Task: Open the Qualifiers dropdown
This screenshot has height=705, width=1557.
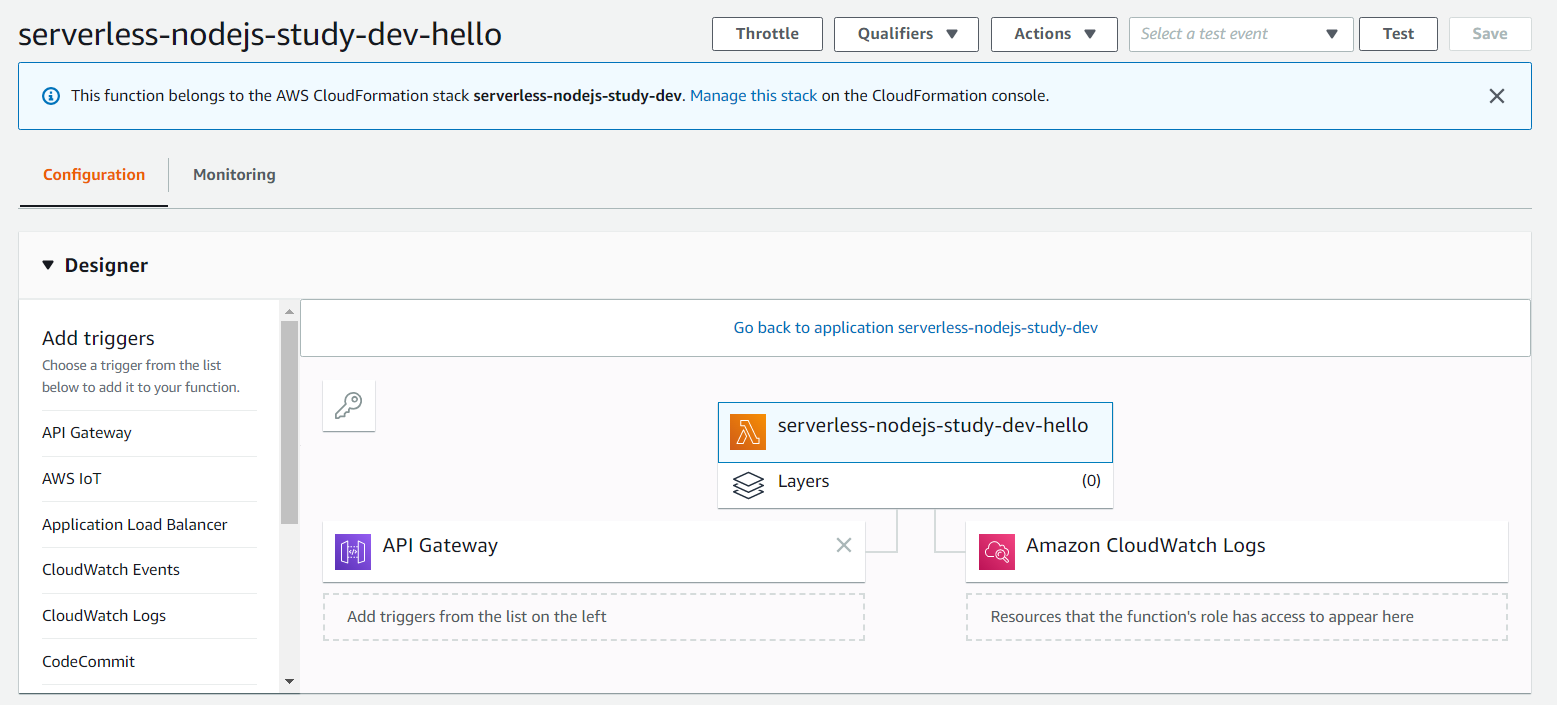Action: 907,34
